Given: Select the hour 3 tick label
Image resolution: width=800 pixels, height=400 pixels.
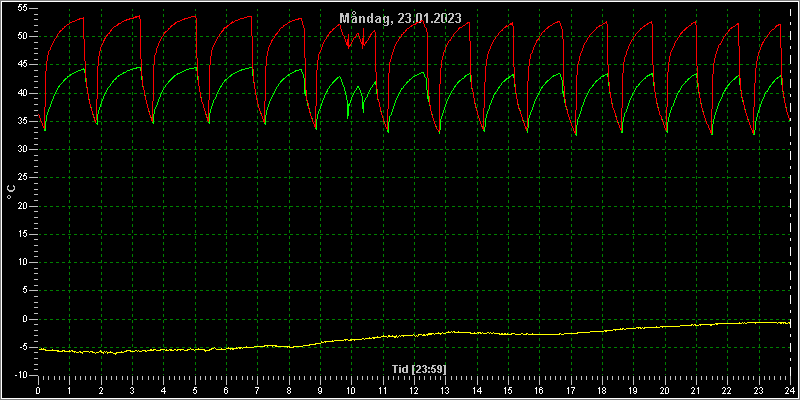Looking at the screenshot, I should (132, 390).
